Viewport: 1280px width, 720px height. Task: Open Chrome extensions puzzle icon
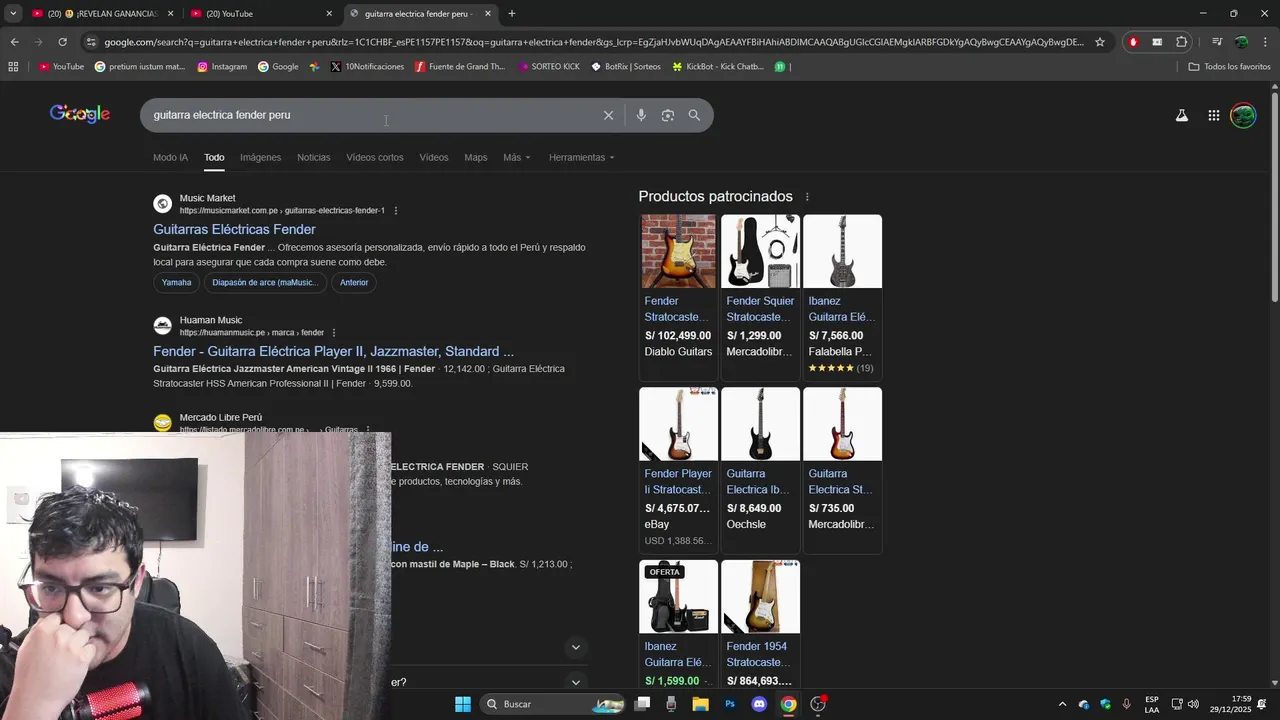click(1181, 42)
